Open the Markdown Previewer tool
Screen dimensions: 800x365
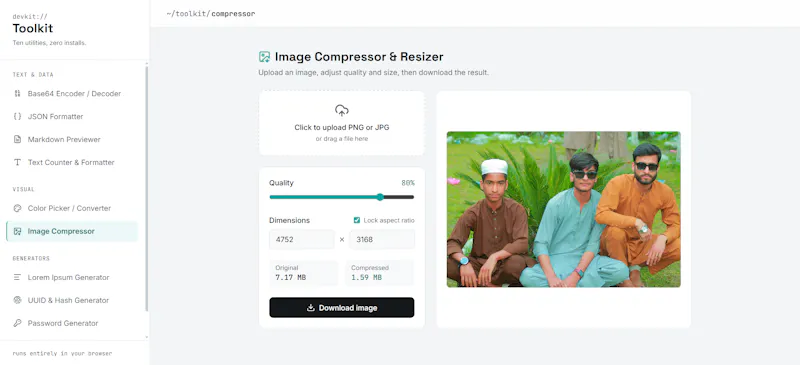pyautogui.click(x=72, y=139)
